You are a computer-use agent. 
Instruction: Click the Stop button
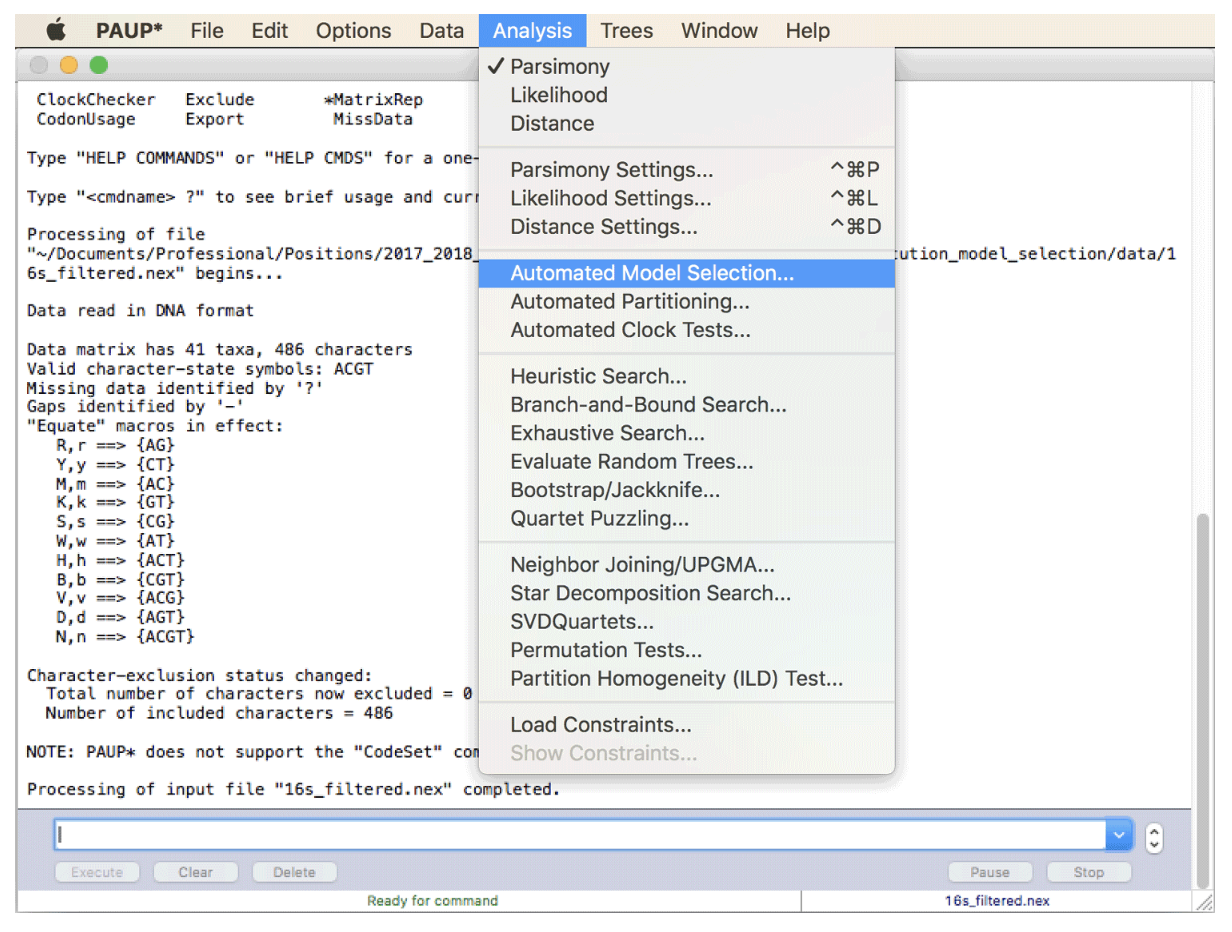[x=1088, y=872]
